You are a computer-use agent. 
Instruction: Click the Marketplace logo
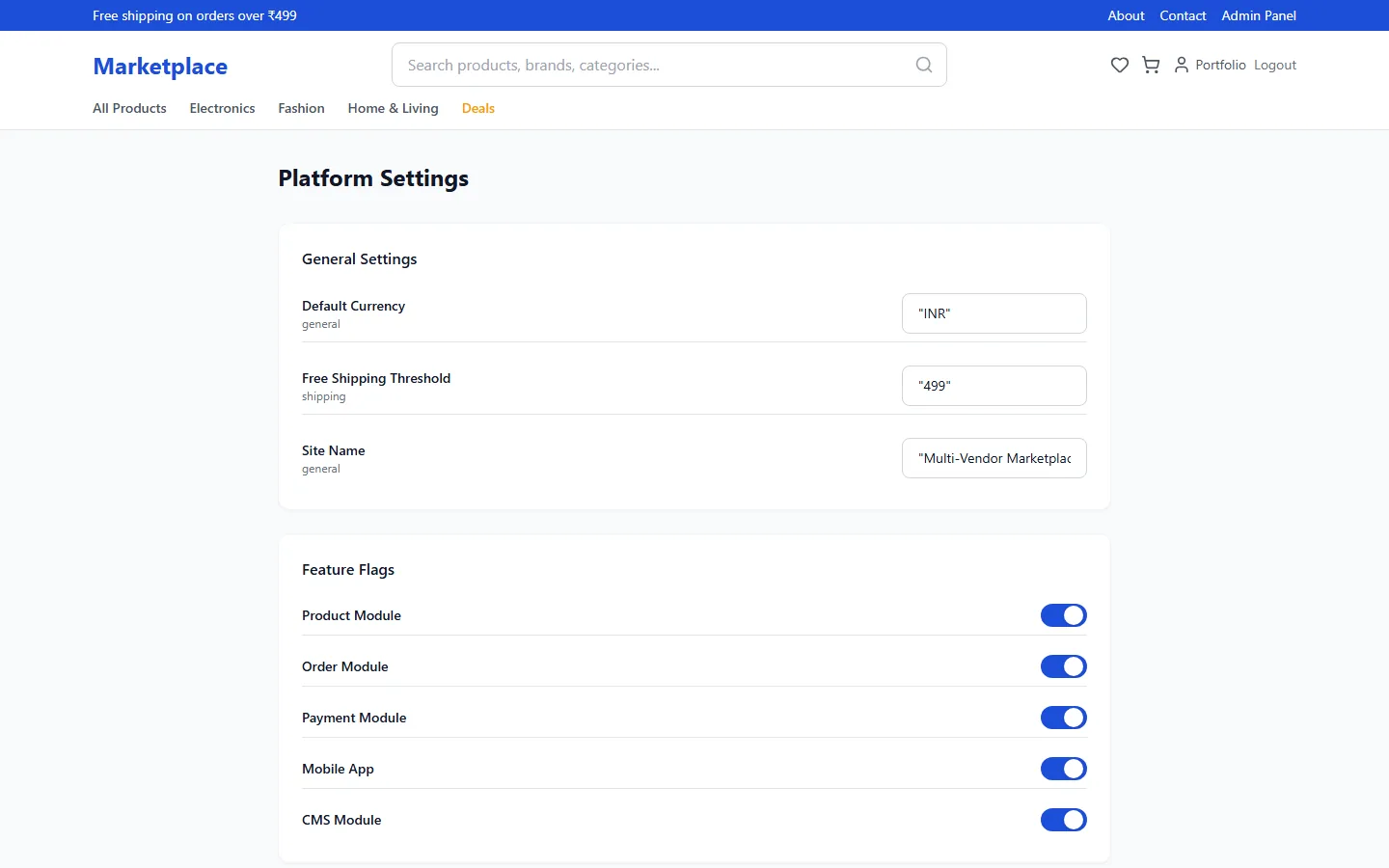click(160, 66)
